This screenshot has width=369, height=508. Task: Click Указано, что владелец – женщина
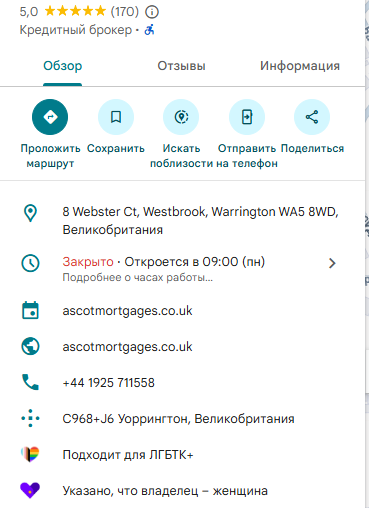tap(165, 491)
